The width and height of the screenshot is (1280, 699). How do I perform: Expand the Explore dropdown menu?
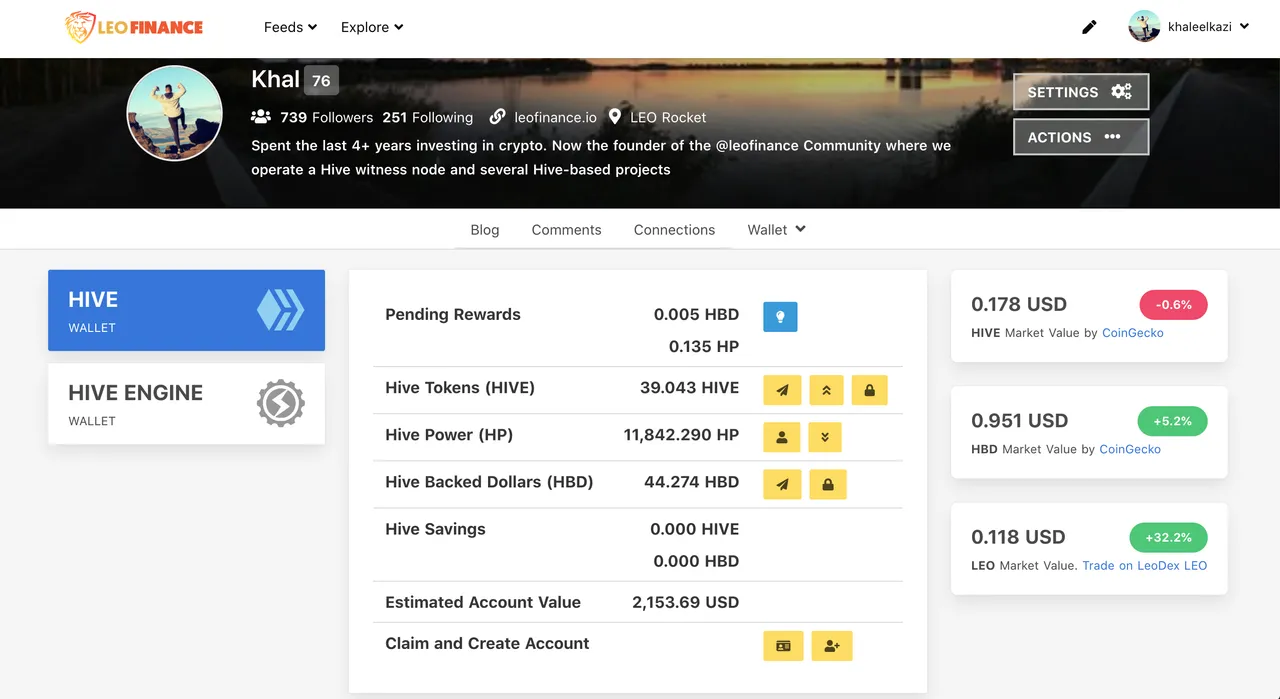[x=372, y=27]
